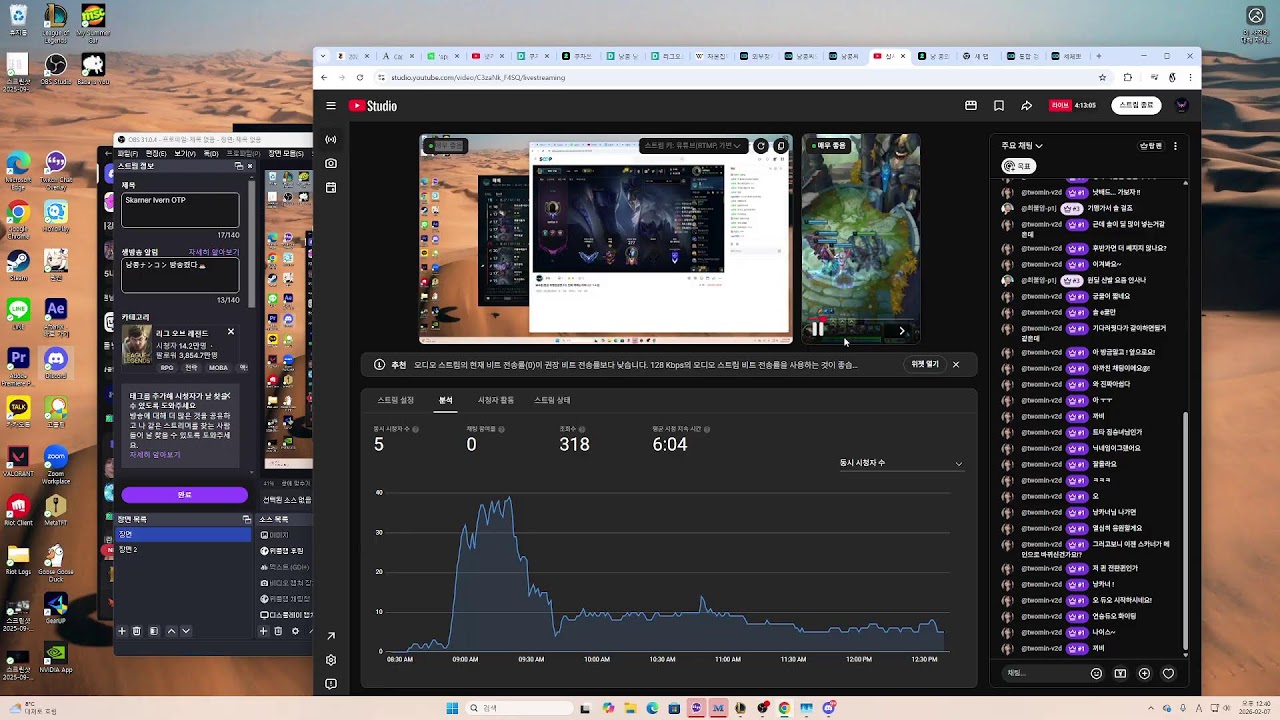Screen dimensions: 1280x720
Task: Copy the stream key with copy icon
Action: (781, 146)
